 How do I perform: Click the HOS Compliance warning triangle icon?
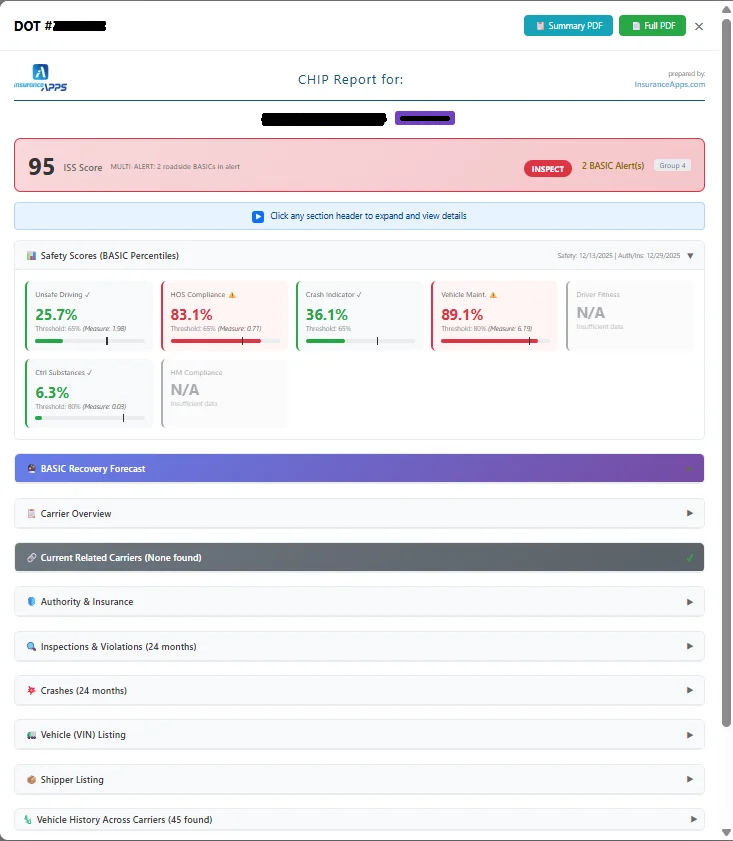point(232,294)
